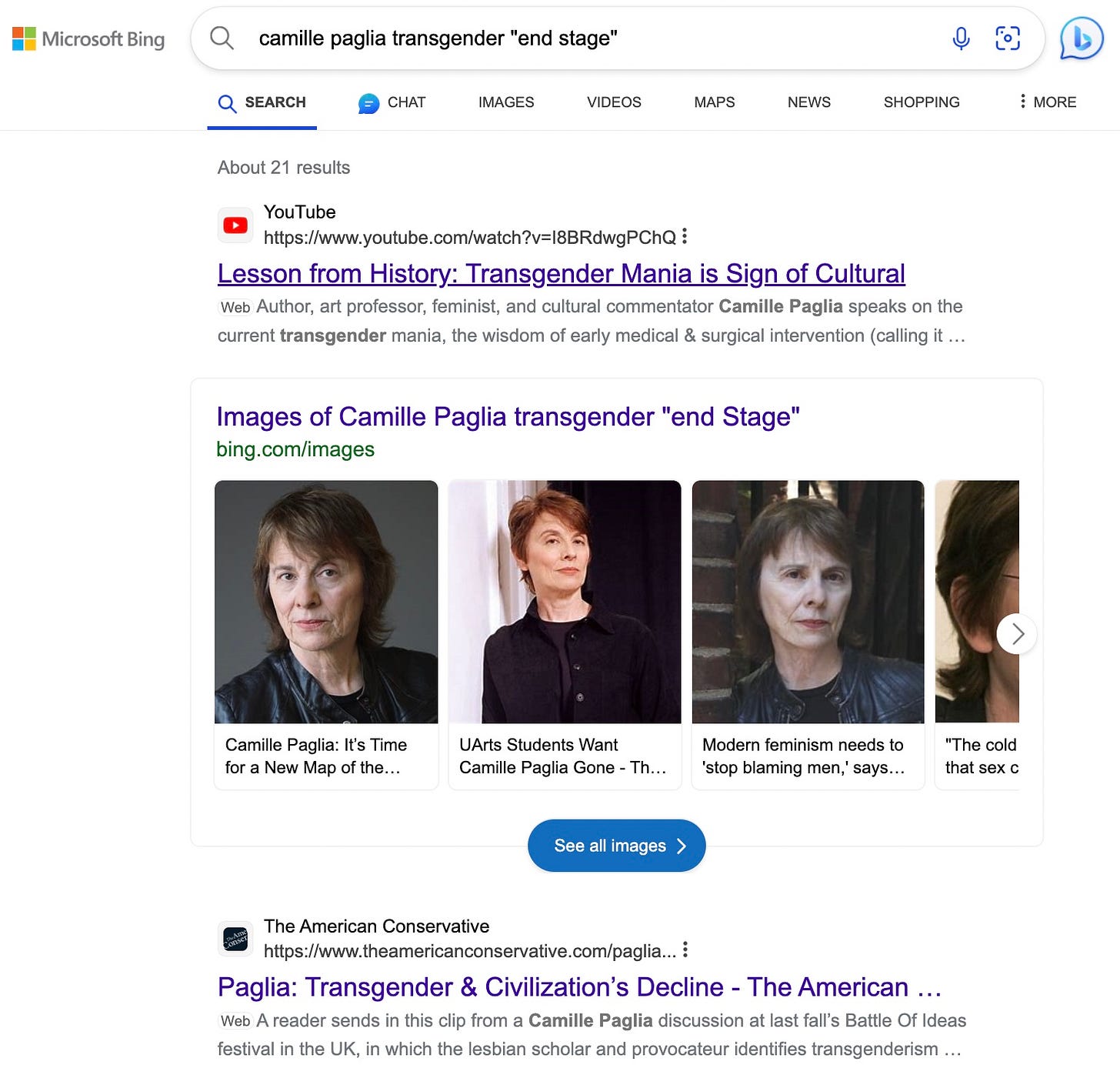Click the youtube.com watch URL
1120x1088 pixels.
pos(470,237)
